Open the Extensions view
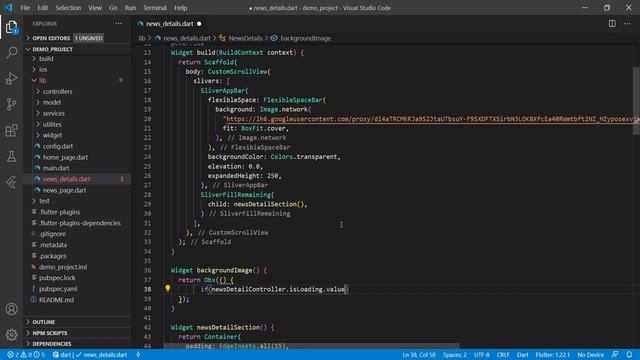The width and height of the screenshot is (640, 360). [11, 130]
